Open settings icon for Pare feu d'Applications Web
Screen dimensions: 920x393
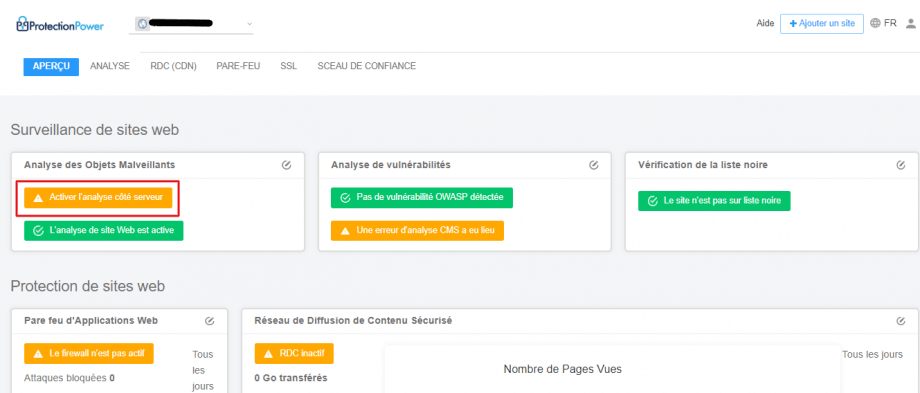coord(209,321)
